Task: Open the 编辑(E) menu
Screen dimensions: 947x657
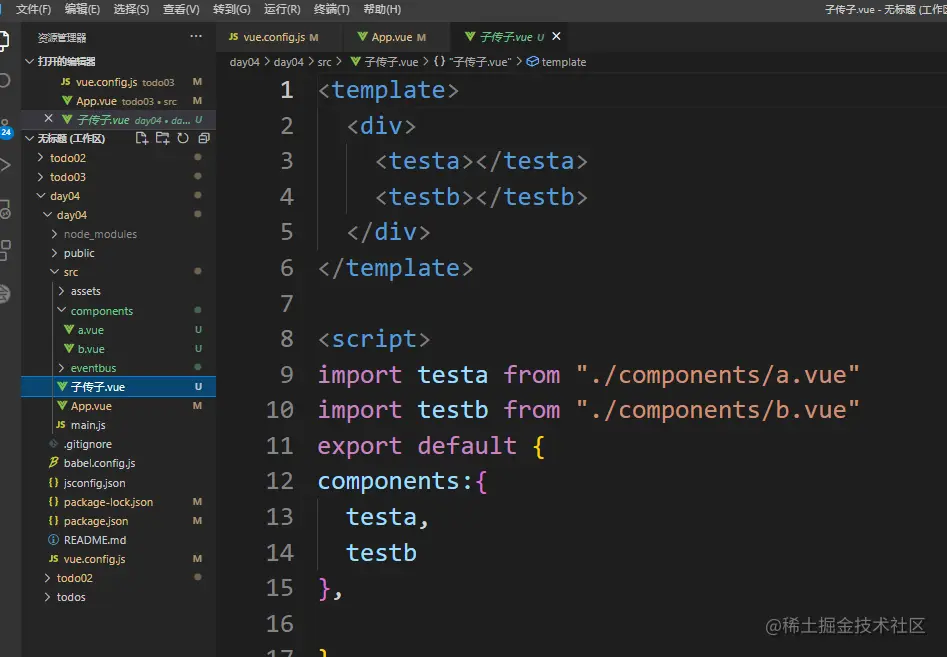Action: click(82, 9)
